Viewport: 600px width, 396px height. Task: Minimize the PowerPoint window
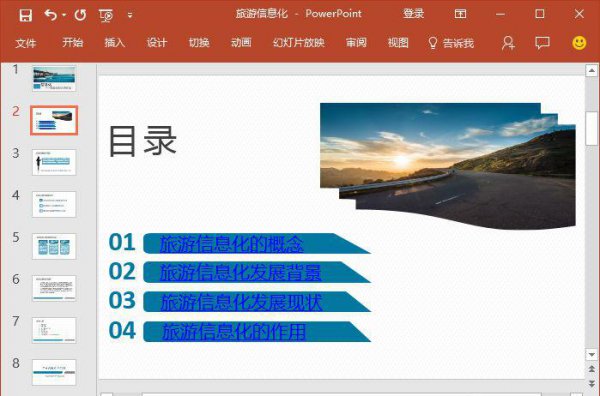pyautogui.click(x=500, y=15)
